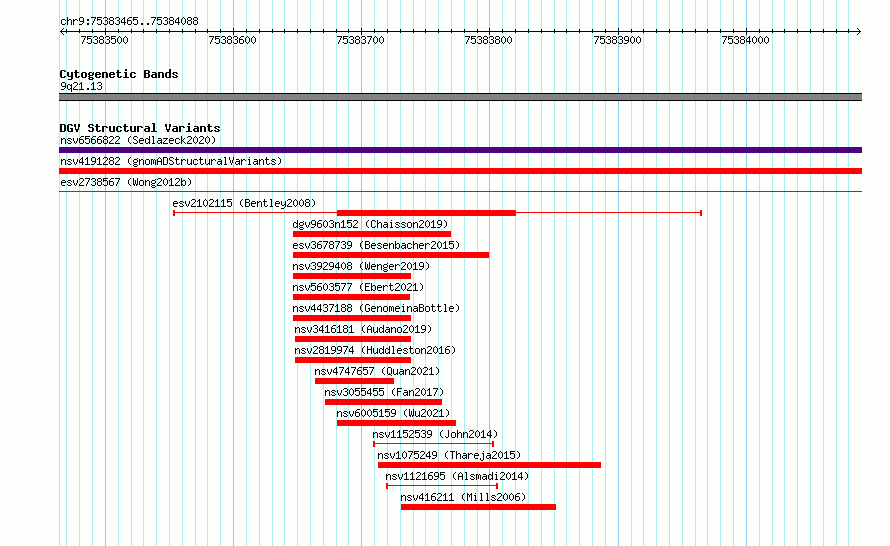Click the nsv6566822 (Sedlazeck2020) label

point(138,140)
